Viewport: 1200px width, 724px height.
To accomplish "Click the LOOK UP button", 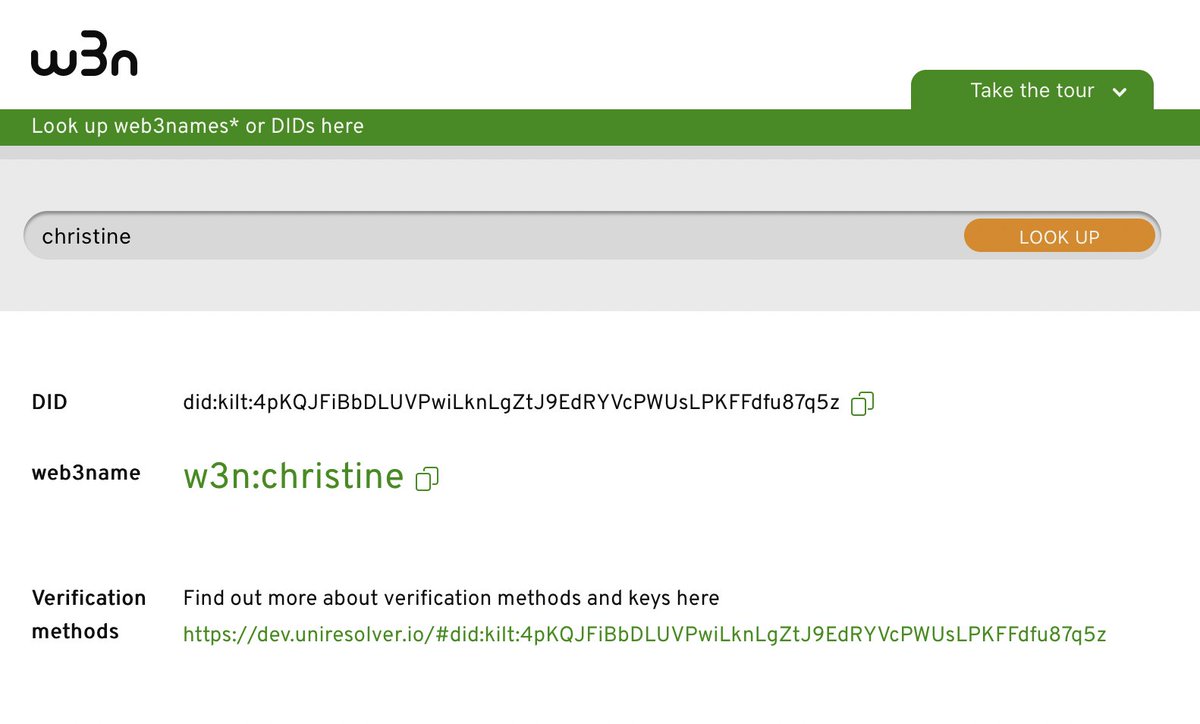I will pyautogui.click(x=1059, y=237).
